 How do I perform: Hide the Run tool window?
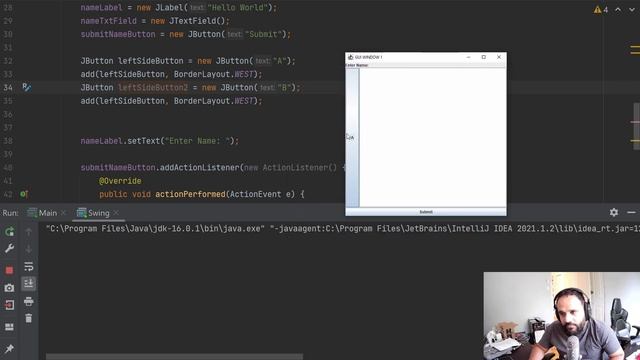[631, 213]
